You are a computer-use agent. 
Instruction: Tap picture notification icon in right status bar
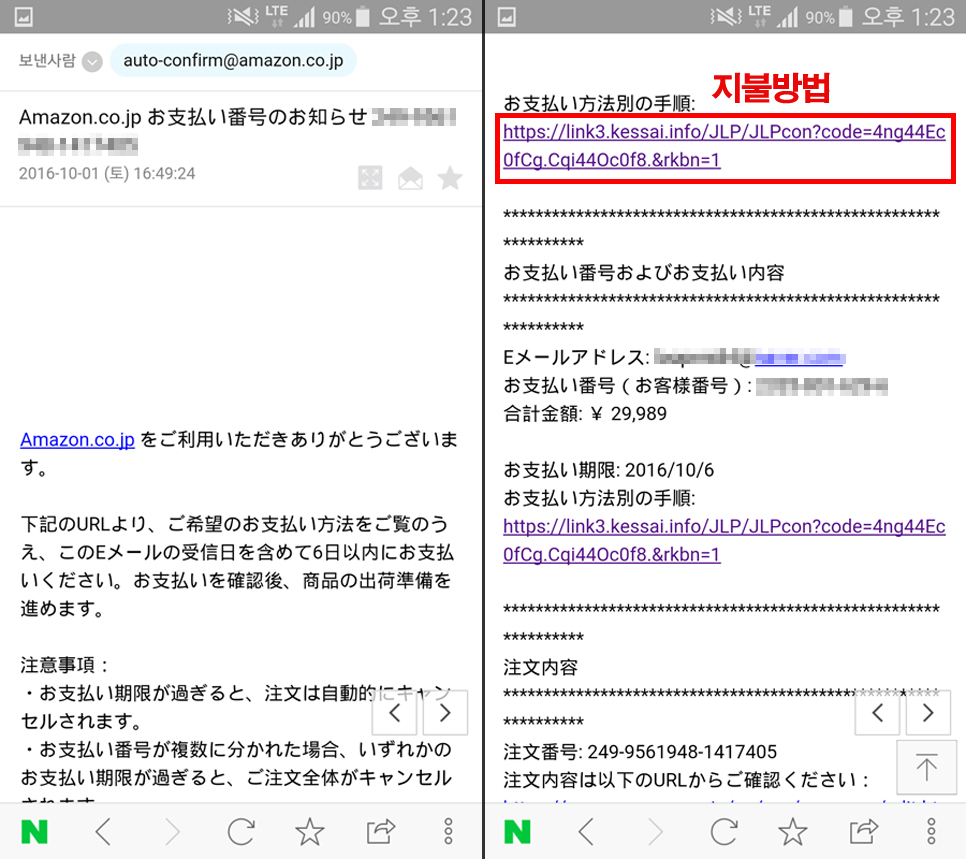pos(506,17)
